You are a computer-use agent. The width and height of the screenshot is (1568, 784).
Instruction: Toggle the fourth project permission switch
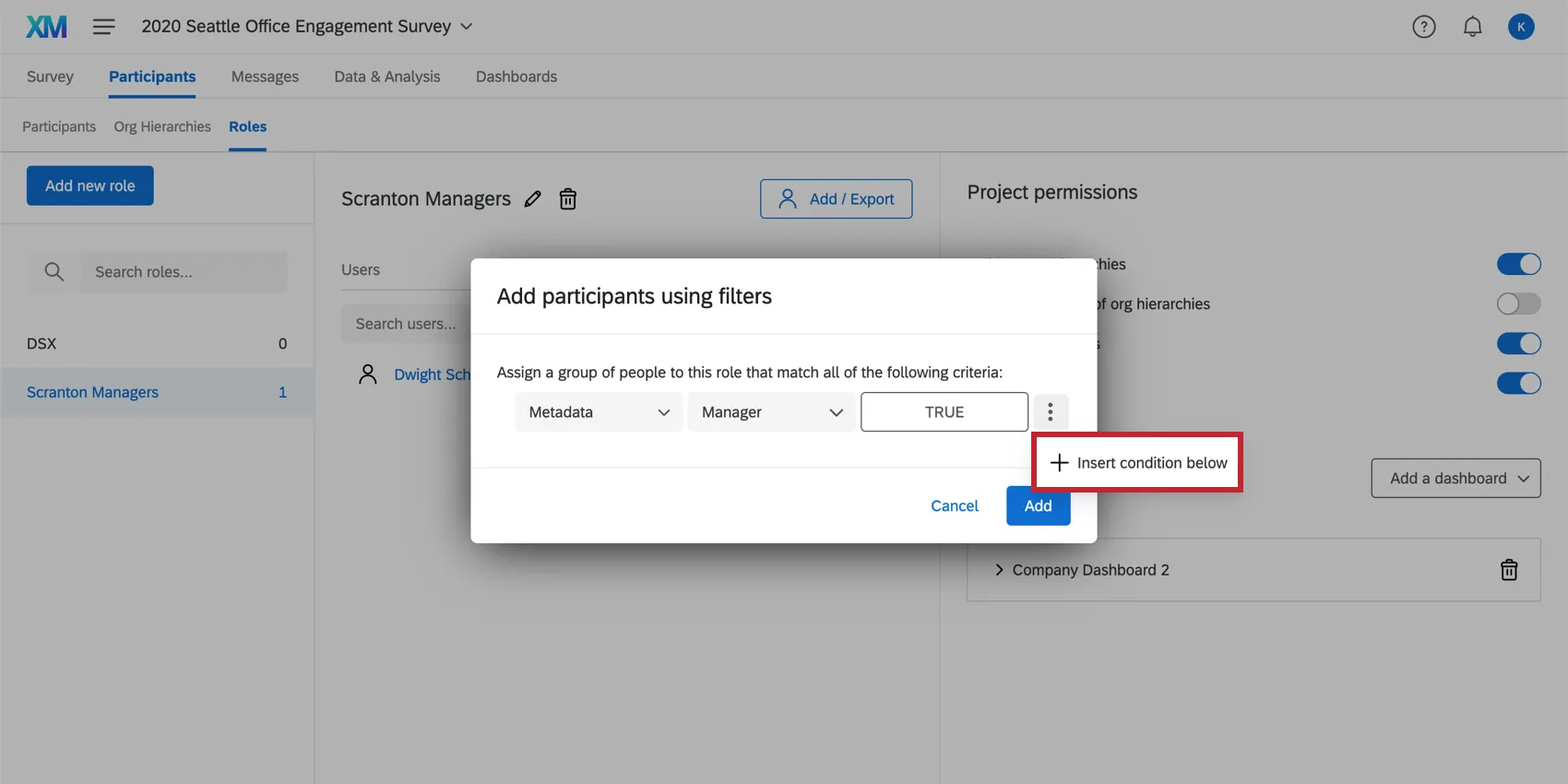[1518, 383]
